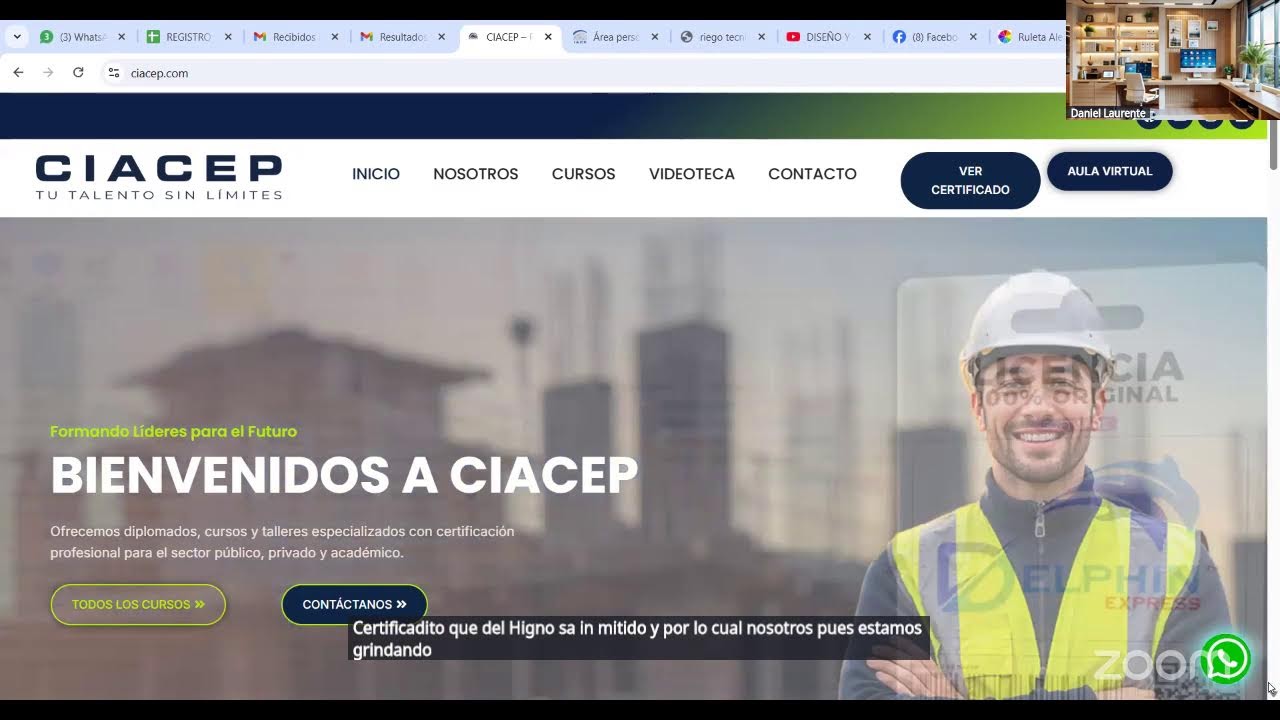The width and height of the screenshot is (1280, 720).
Task: Switch to the YouTube DISEÑO tab
Action: (x=819, y=37)
